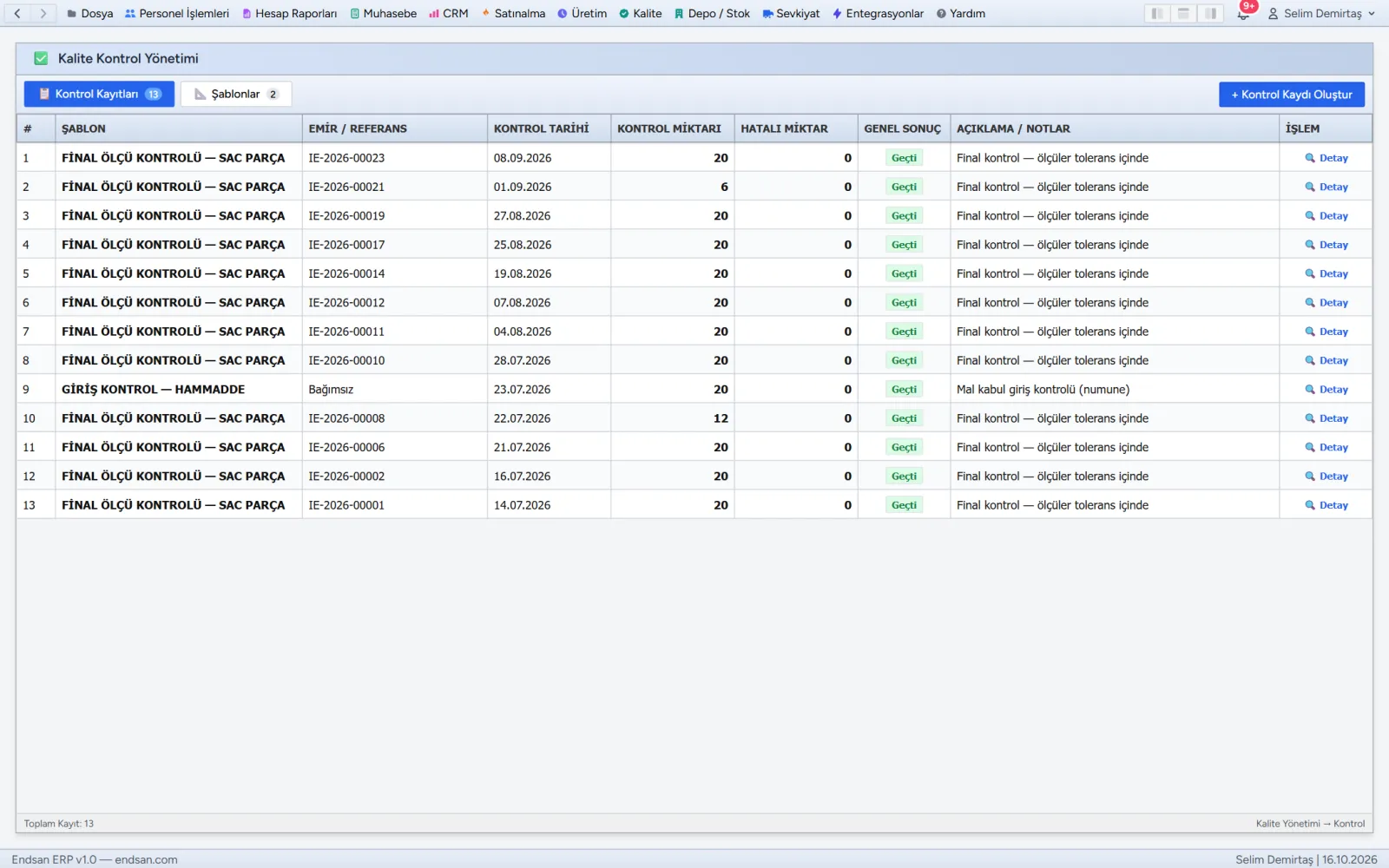Click magnifier icon for IE-2026-00023 row
Image resolution: width=1389 pixels, height=868 pixels.
click(x=1310, y=158)
